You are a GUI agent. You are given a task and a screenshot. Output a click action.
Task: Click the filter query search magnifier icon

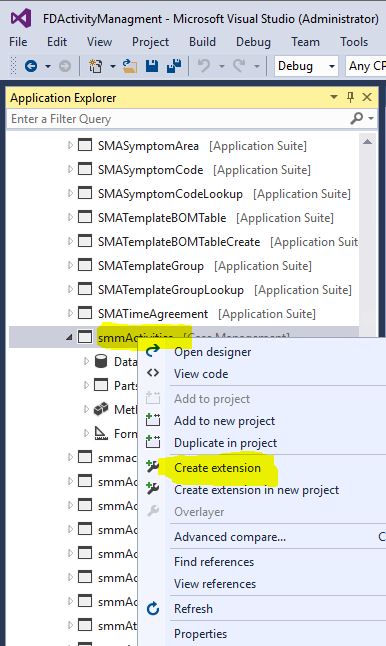pyautogui.click(x=357, y=119)
